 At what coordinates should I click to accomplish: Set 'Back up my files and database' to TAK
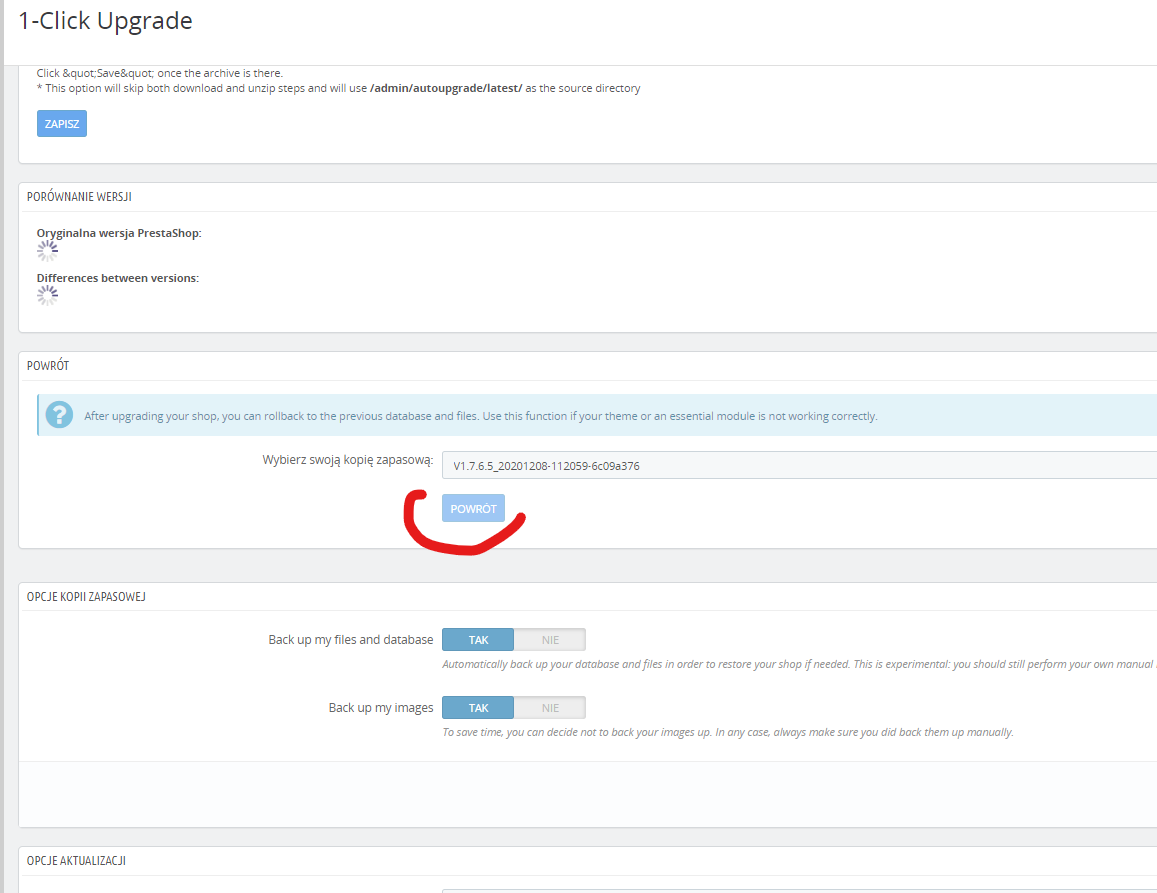click(x=478, y=640)
